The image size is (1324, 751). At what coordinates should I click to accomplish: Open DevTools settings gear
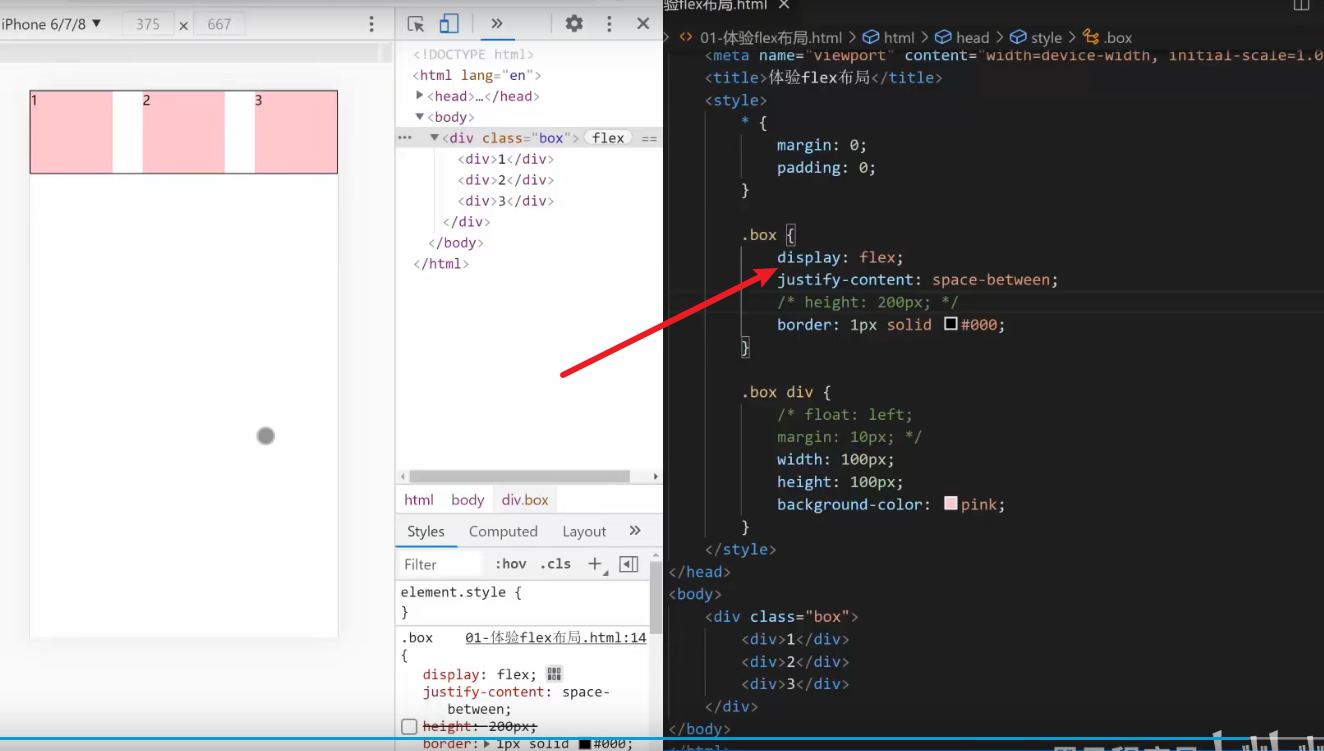[574, 23]
